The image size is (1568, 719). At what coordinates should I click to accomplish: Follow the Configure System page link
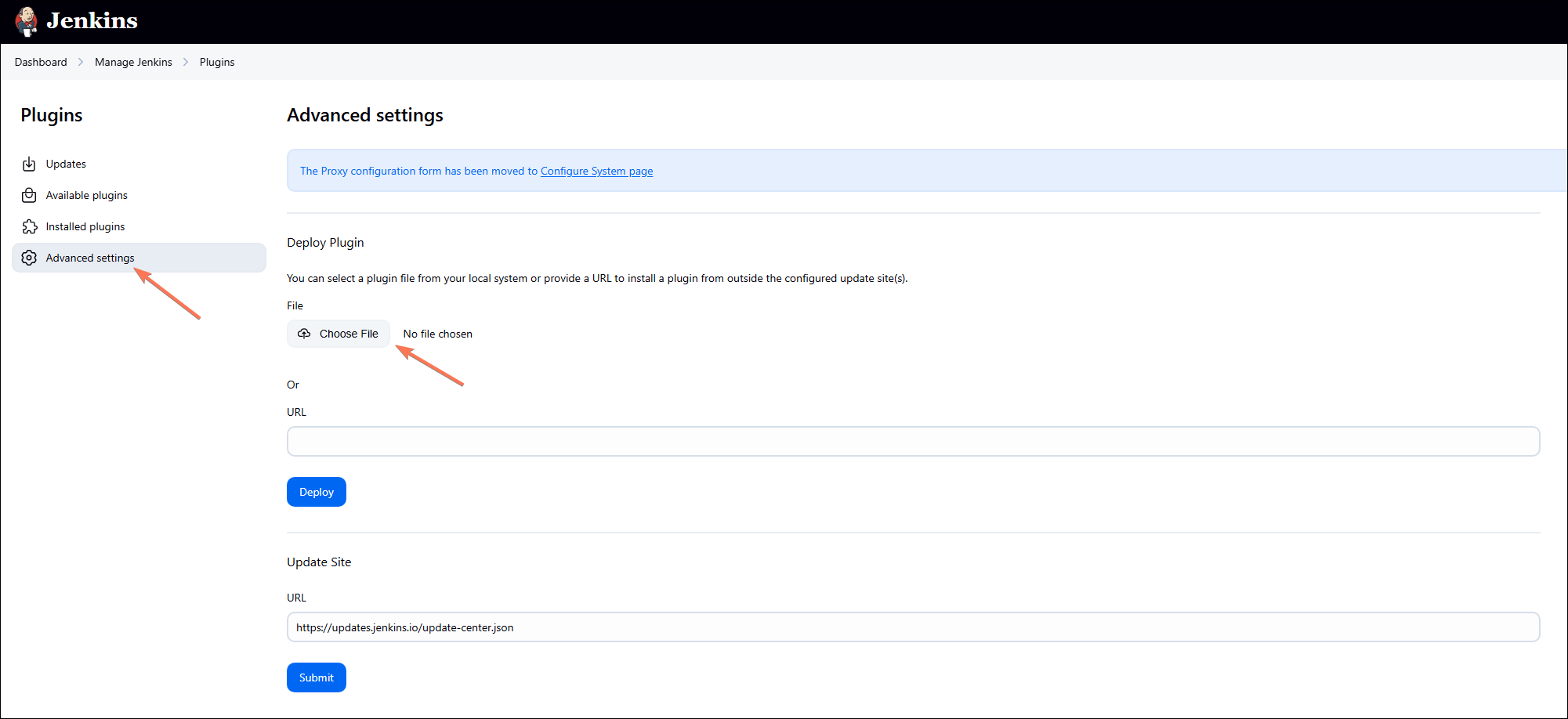596,171
